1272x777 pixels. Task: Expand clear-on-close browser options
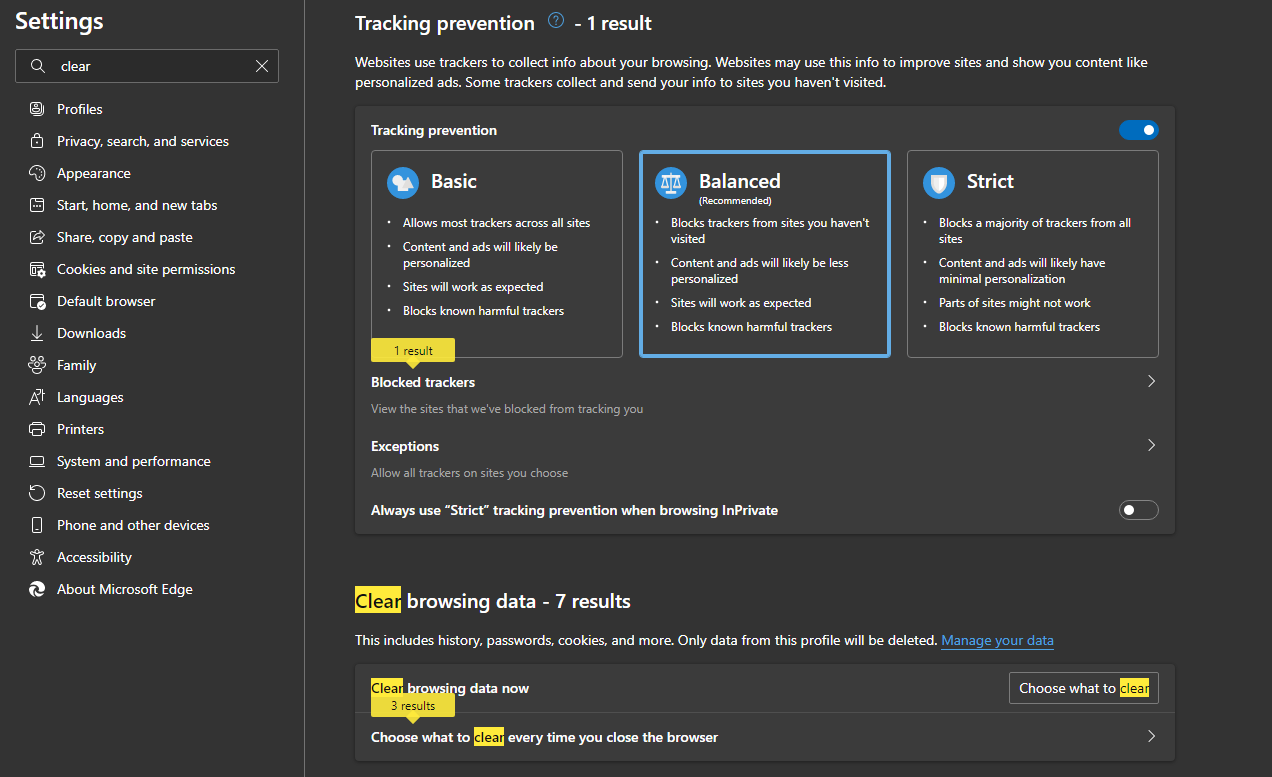[1151, 737]
